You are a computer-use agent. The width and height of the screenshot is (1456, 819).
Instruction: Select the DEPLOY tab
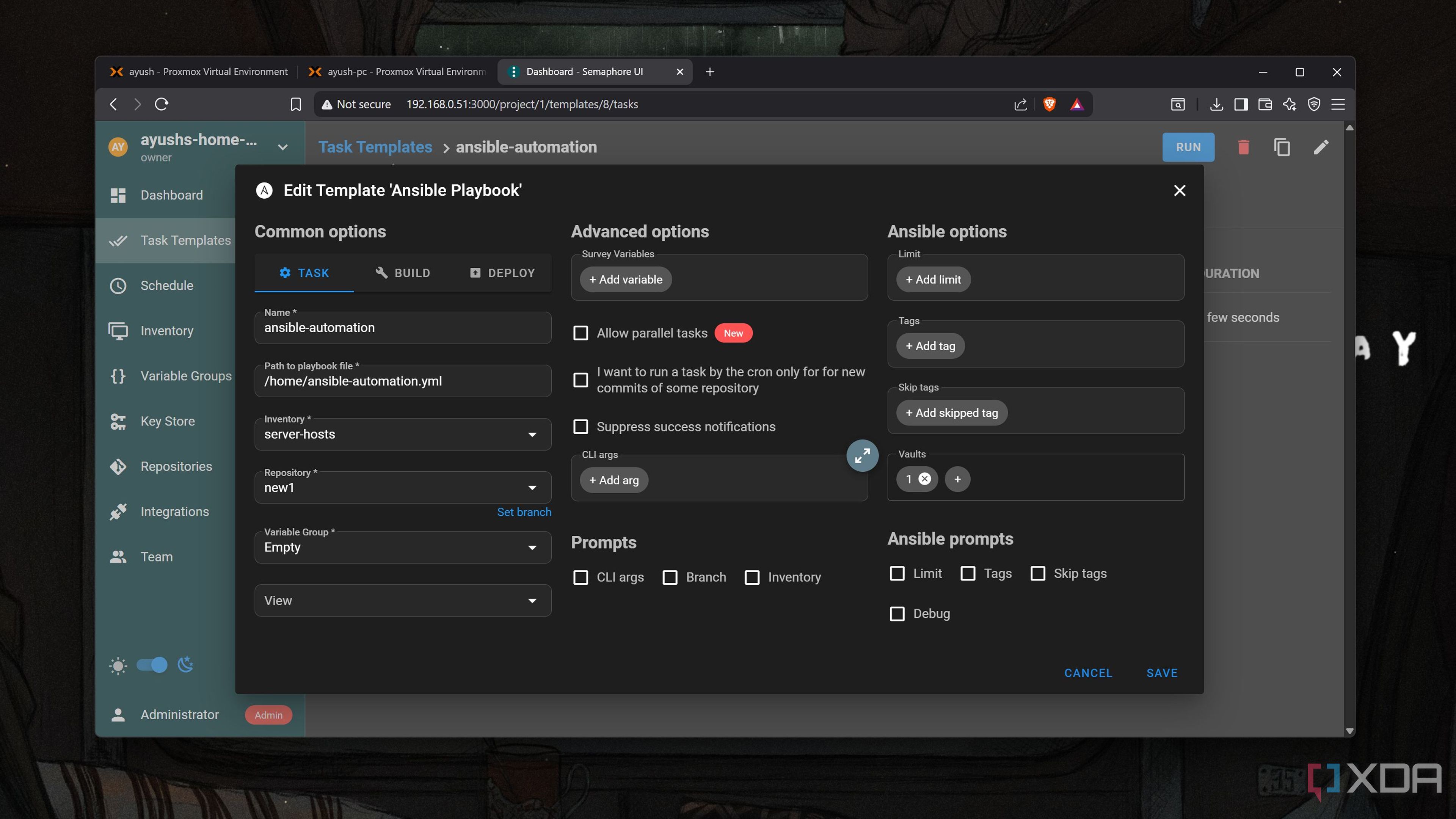[x=502, y=273]
